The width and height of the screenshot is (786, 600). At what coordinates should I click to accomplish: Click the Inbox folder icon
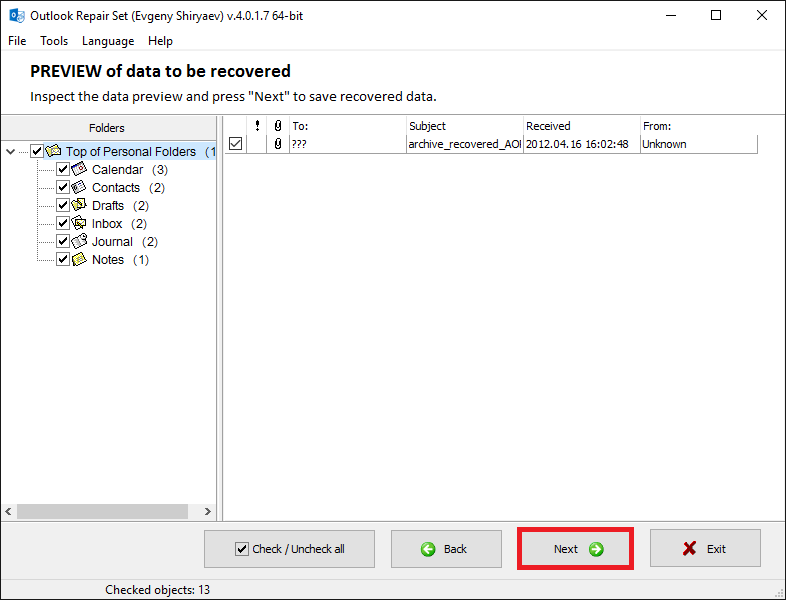[x=79, y=223]
